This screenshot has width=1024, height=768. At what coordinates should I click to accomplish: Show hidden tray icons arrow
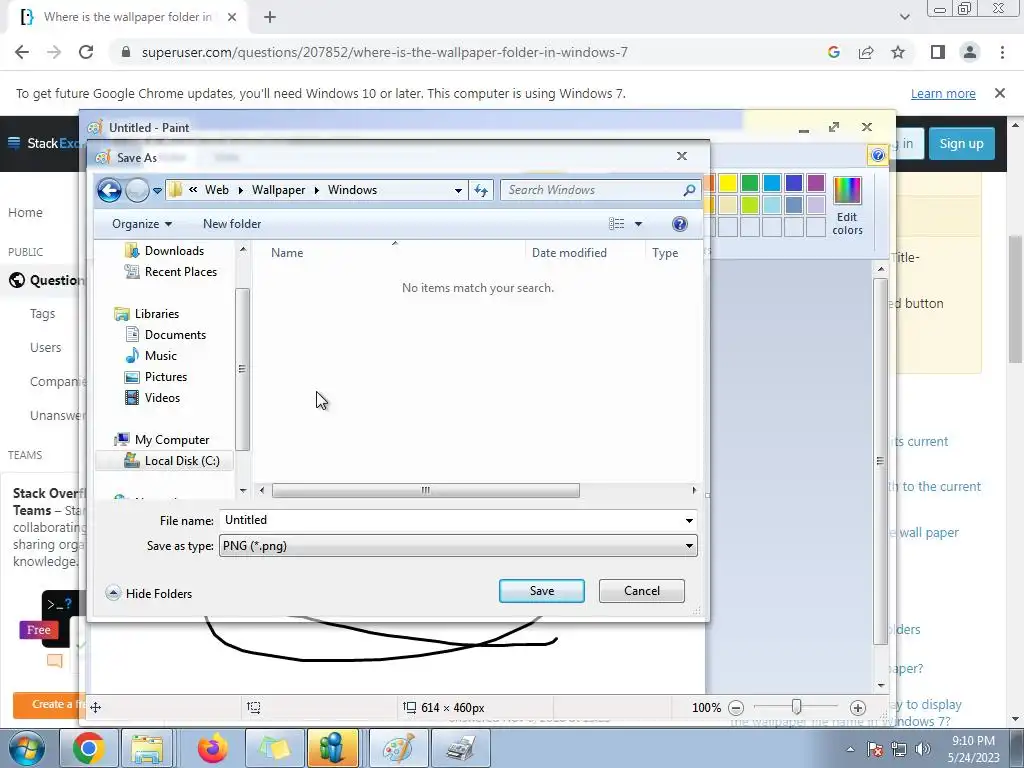tap(850, 749)
